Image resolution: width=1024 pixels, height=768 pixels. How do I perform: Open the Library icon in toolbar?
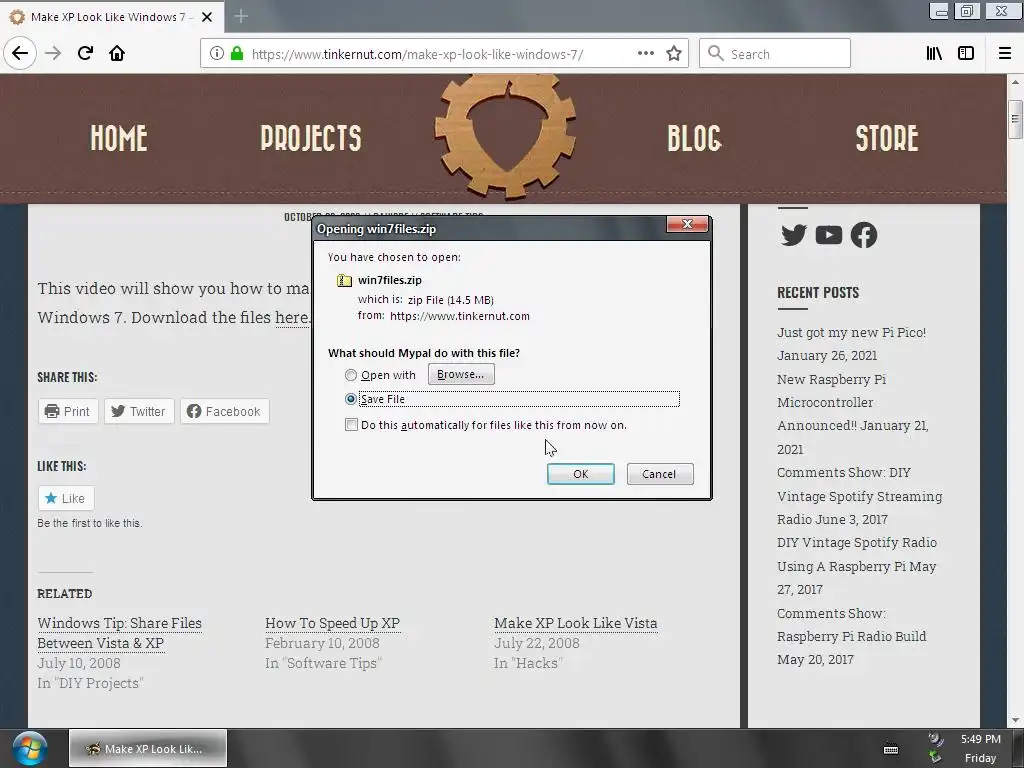[x=935, y=54]
